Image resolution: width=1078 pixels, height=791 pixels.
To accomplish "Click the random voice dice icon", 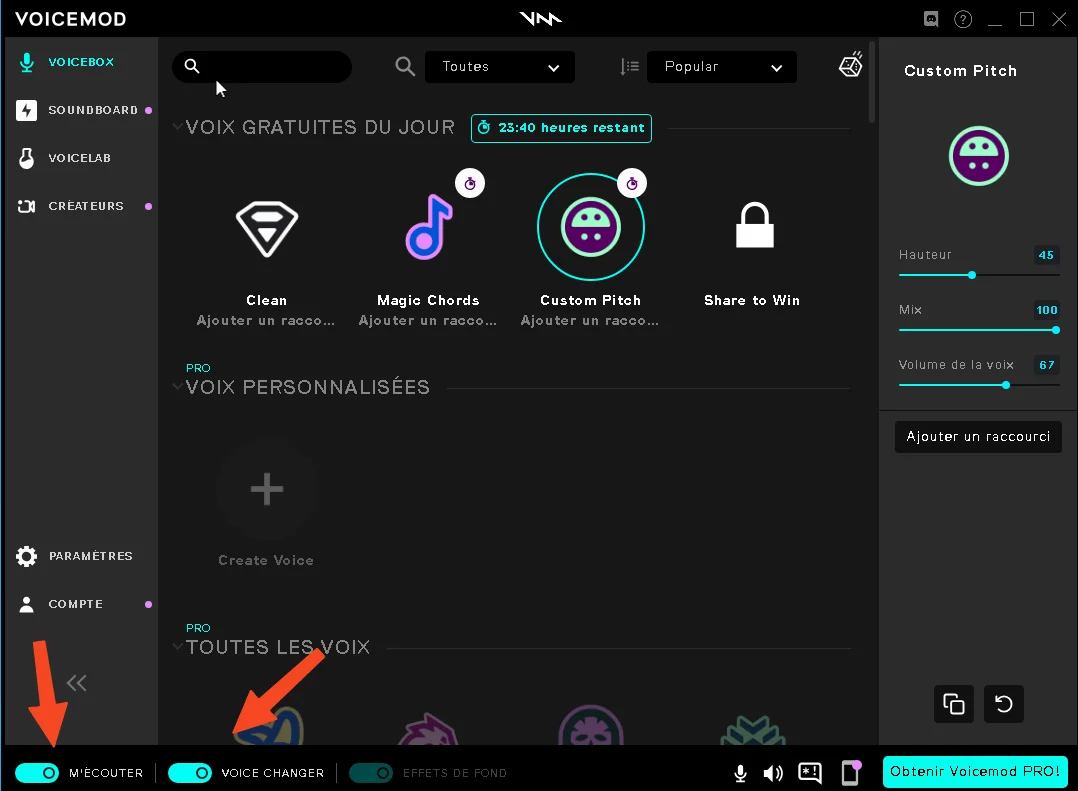I will 850,65.
